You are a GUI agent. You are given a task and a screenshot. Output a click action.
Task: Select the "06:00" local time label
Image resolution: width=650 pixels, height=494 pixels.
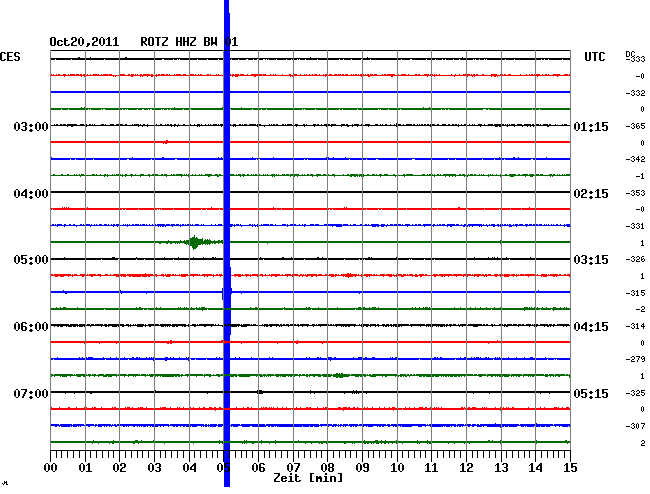point(31,327)
